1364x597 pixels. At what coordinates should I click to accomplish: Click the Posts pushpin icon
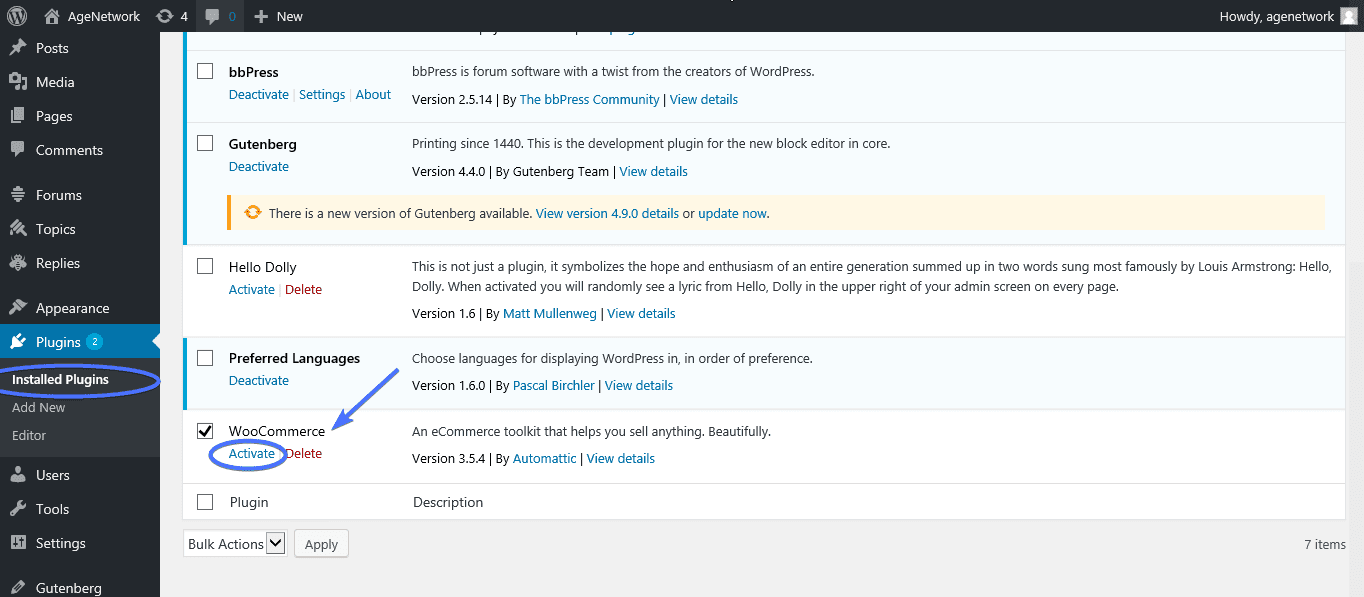[18, 48]
